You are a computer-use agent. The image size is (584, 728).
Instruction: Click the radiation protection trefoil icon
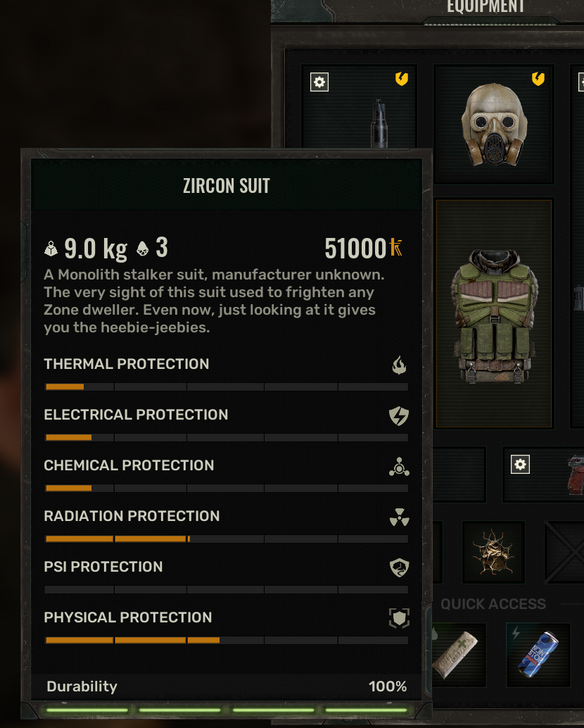pyautogui.click(x=399, y=517)
